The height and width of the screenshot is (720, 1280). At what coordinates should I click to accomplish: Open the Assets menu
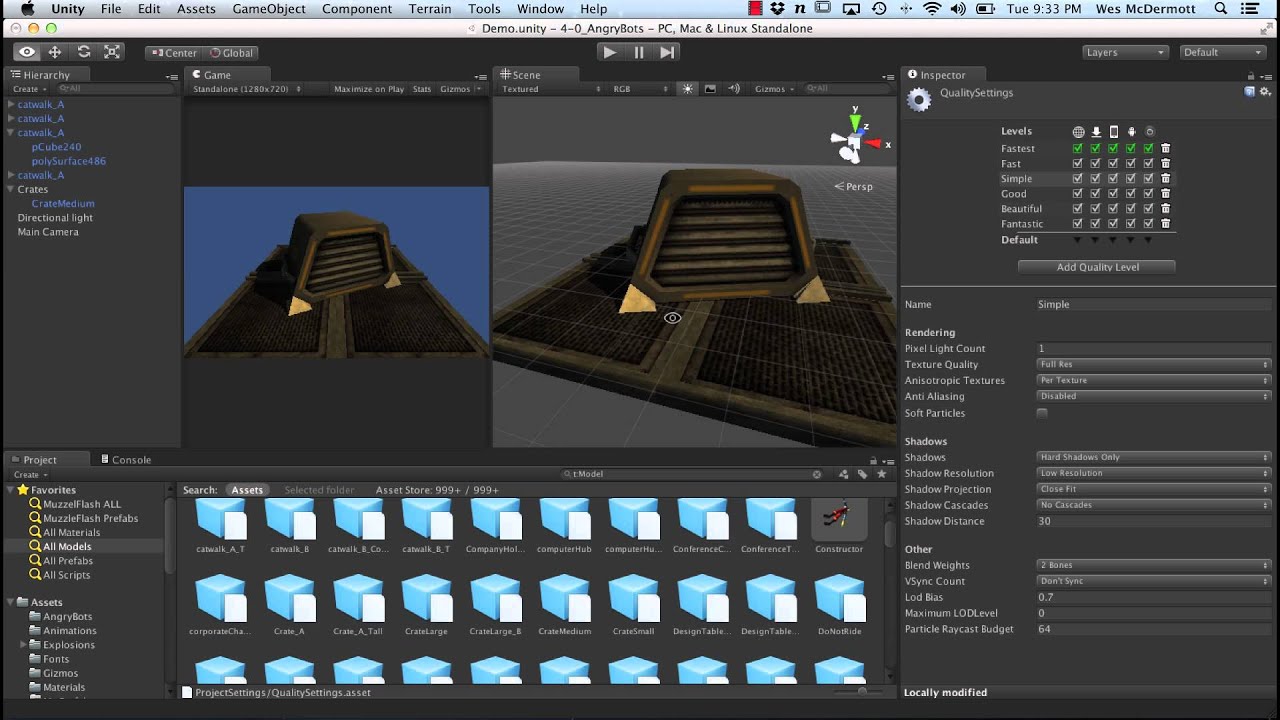pyautogui.click(x=196, y=9)
